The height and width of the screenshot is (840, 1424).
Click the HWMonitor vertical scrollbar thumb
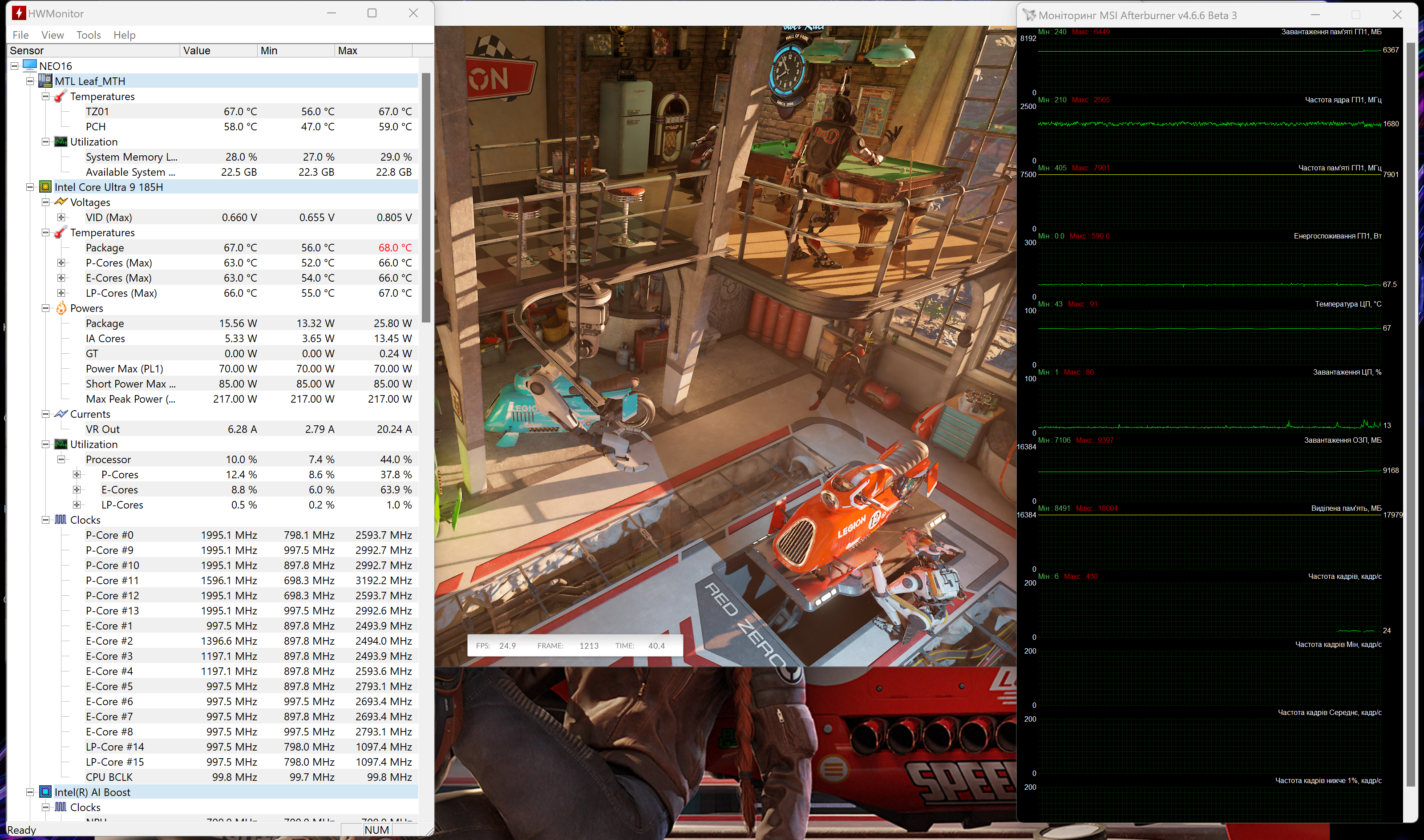coord(425,198)
